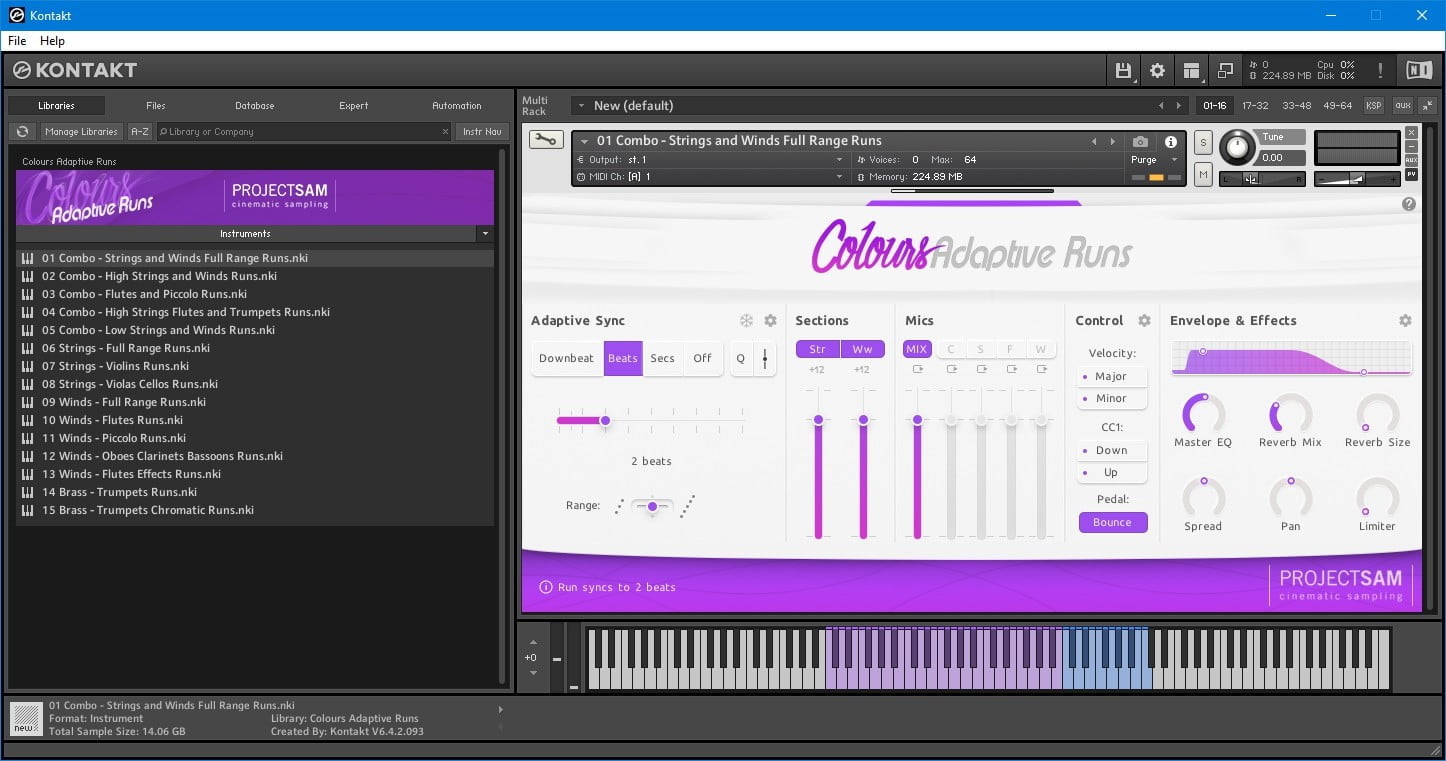
Task: Expand instrument name dropdown arrow
Action: (585, 142)
